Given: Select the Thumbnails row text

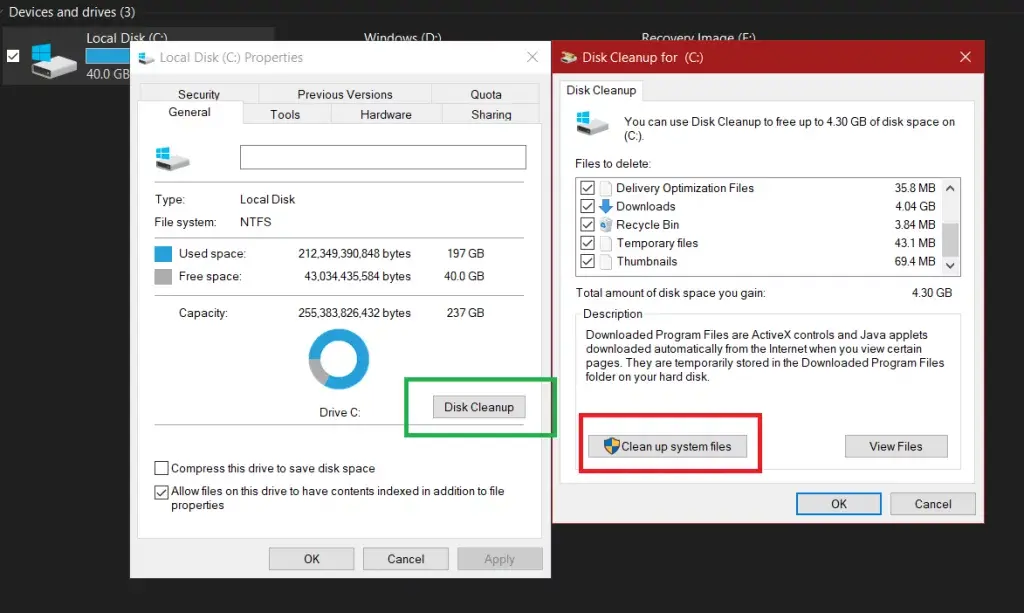Looking at the screenshot, I should [647, 261].
